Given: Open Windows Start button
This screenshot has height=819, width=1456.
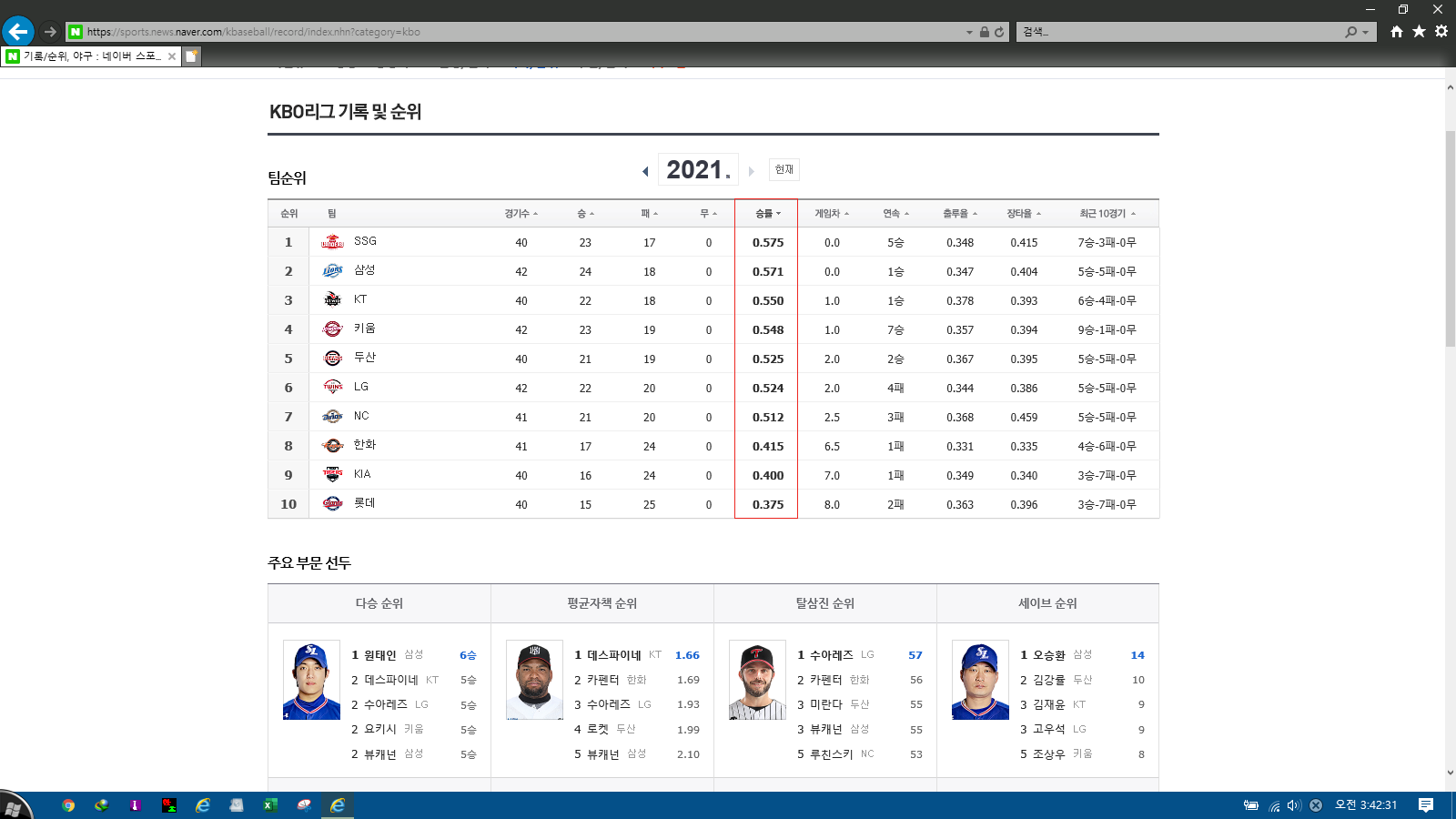Looking at the screenshot, I should [14, 806].
